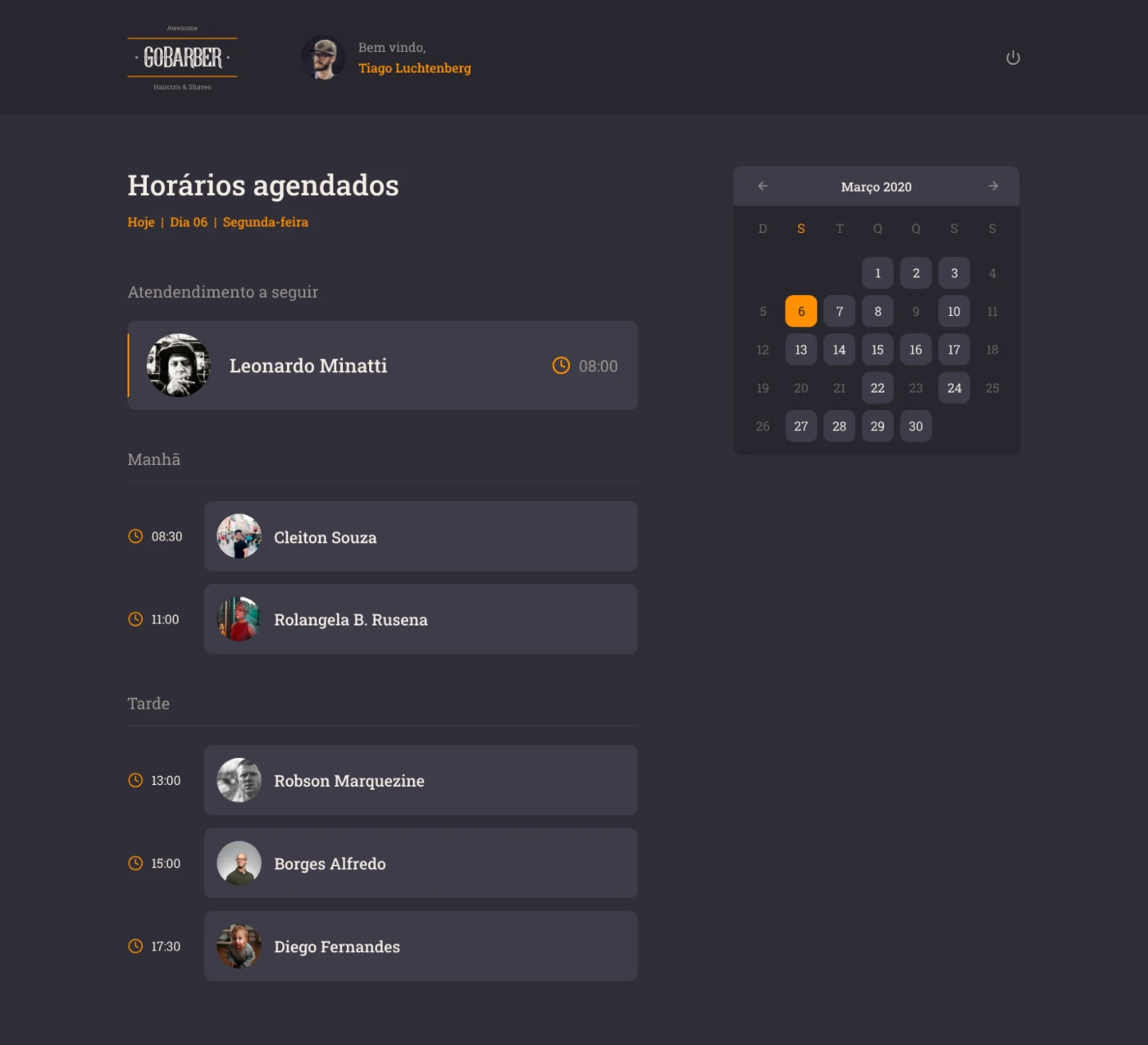The width and height of the screenshot is (1148, 1045).
Task: Select day 13 in the calendar
Action: (801, 349)
